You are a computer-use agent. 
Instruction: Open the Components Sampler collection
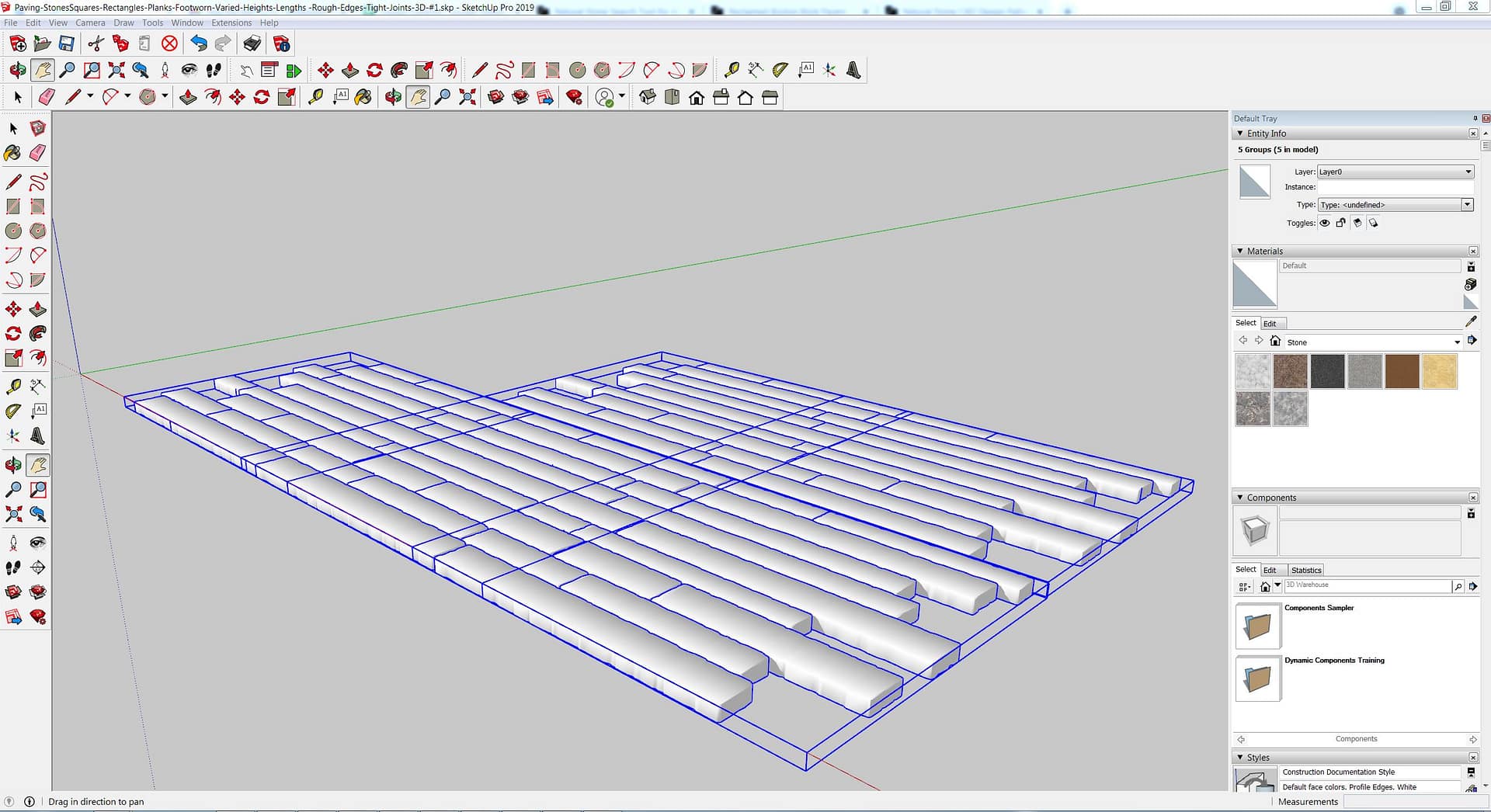[1257, 626]
